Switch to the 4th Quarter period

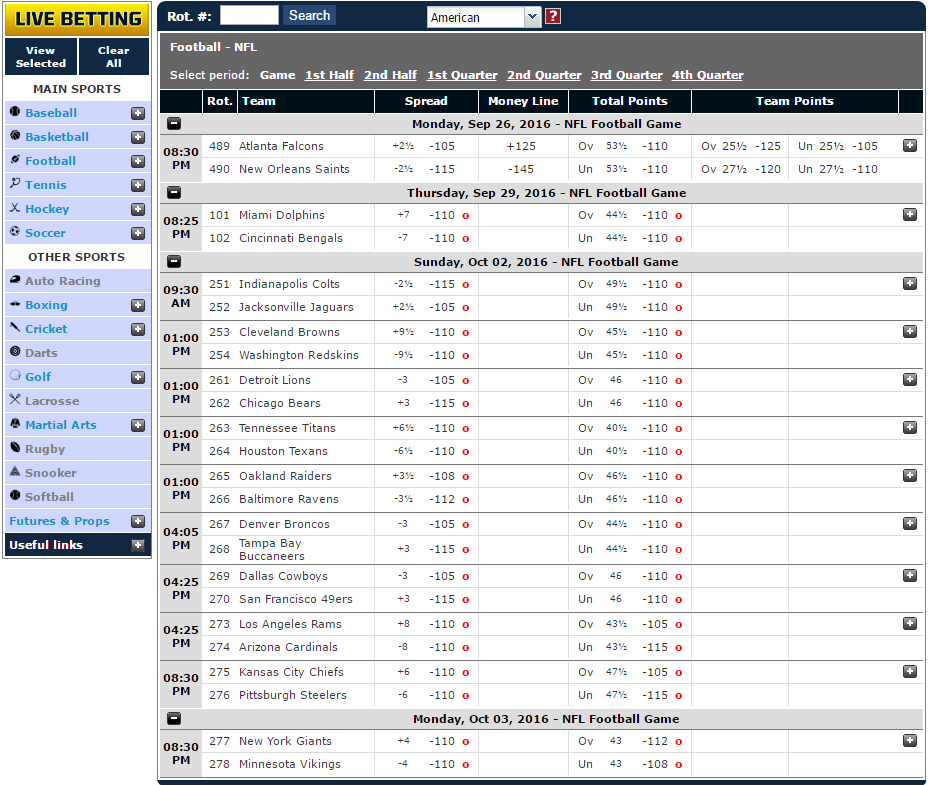[x=707, y=75]
